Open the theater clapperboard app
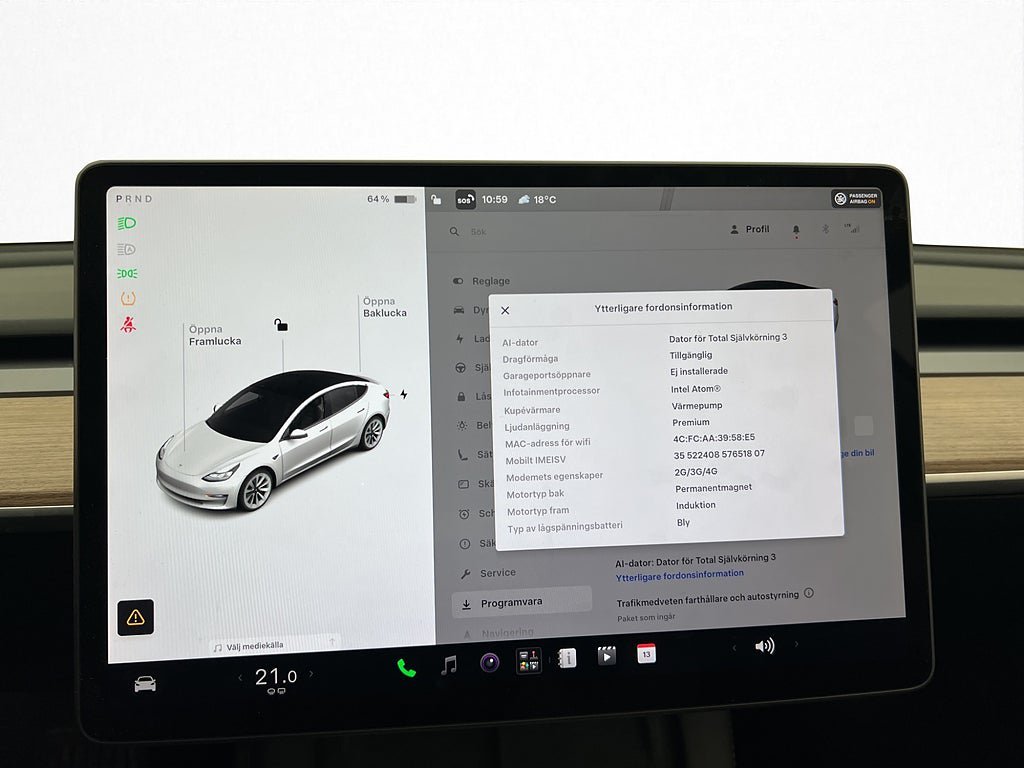Image resolution: width=1024 pixels, height=768 pixels. coord(606,655)
